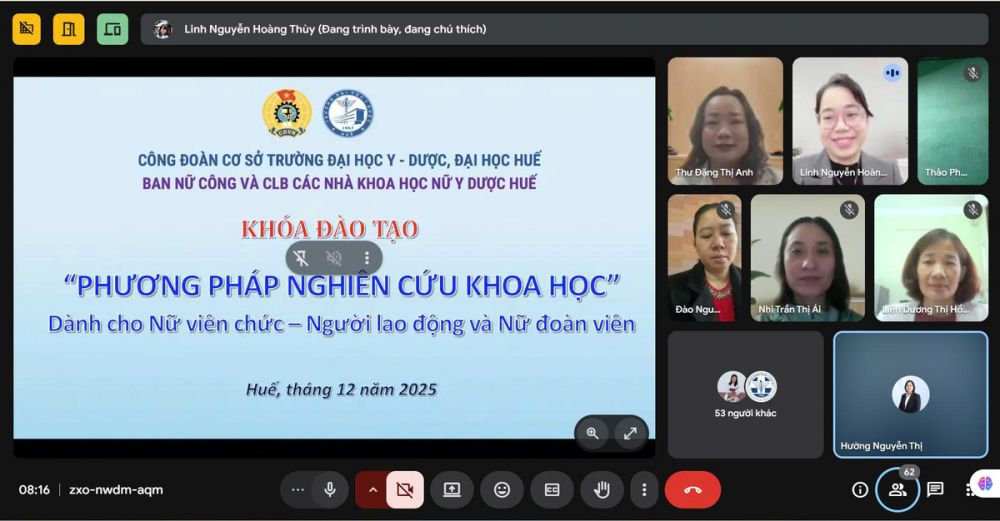Show meeting details info icon

pyautogui.click(x=860, y=490)
